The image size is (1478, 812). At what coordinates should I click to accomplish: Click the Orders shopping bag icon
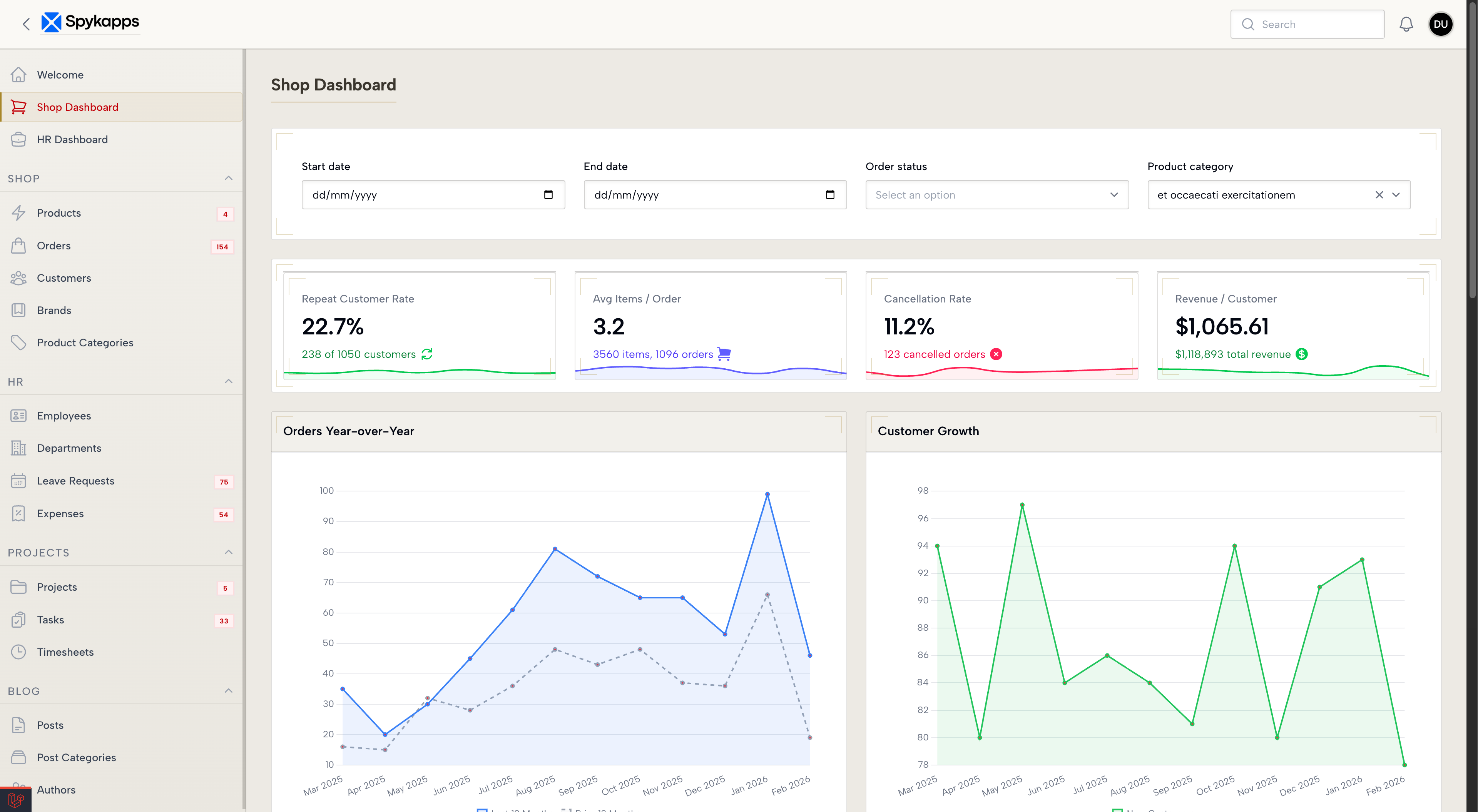pos(18,246)
